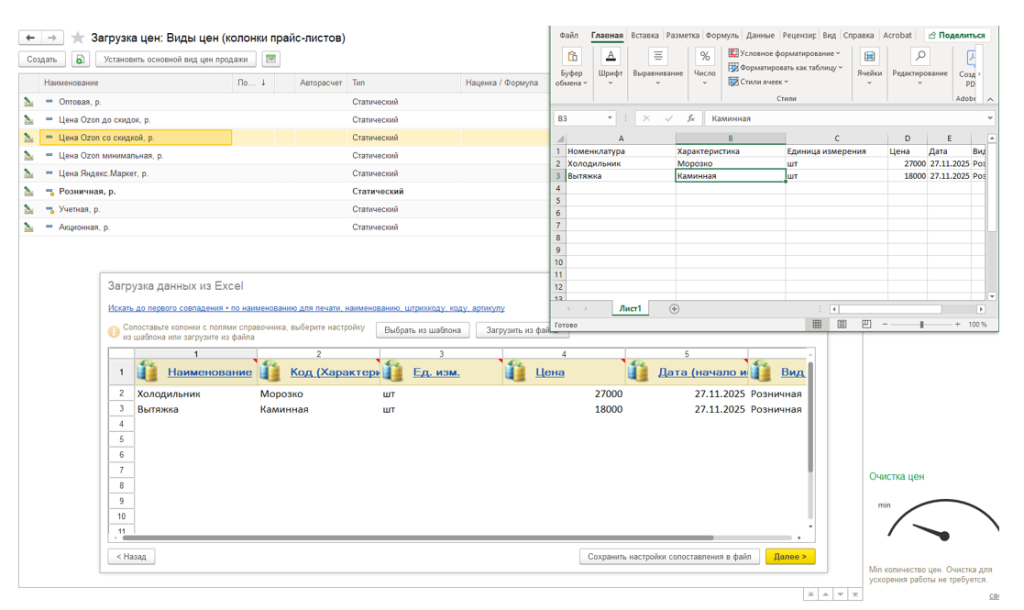This screenshot has width=1024, height=610.
Task: Switch to the Вставка ribbon tab
Action: pos(645,35)
